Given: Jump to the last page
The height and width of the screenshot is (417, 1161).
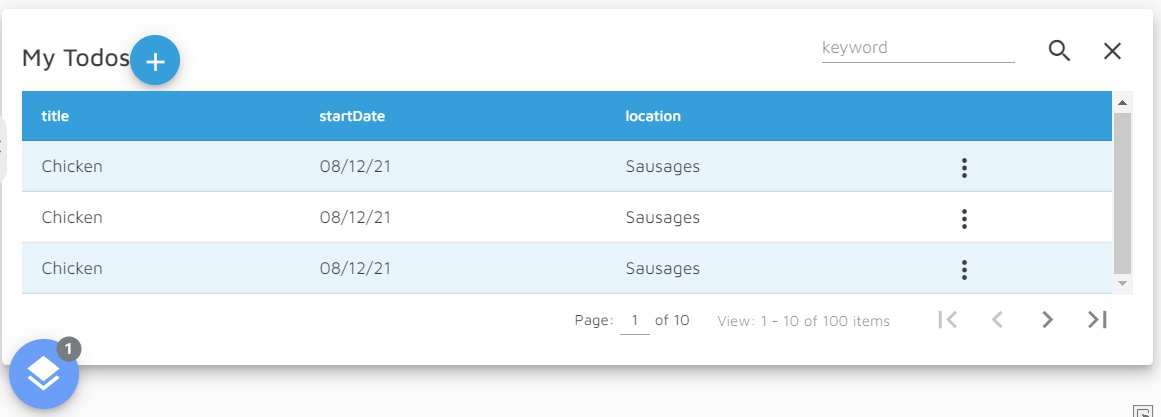Looking at the screenshot, I should [x=1097, y=320].
